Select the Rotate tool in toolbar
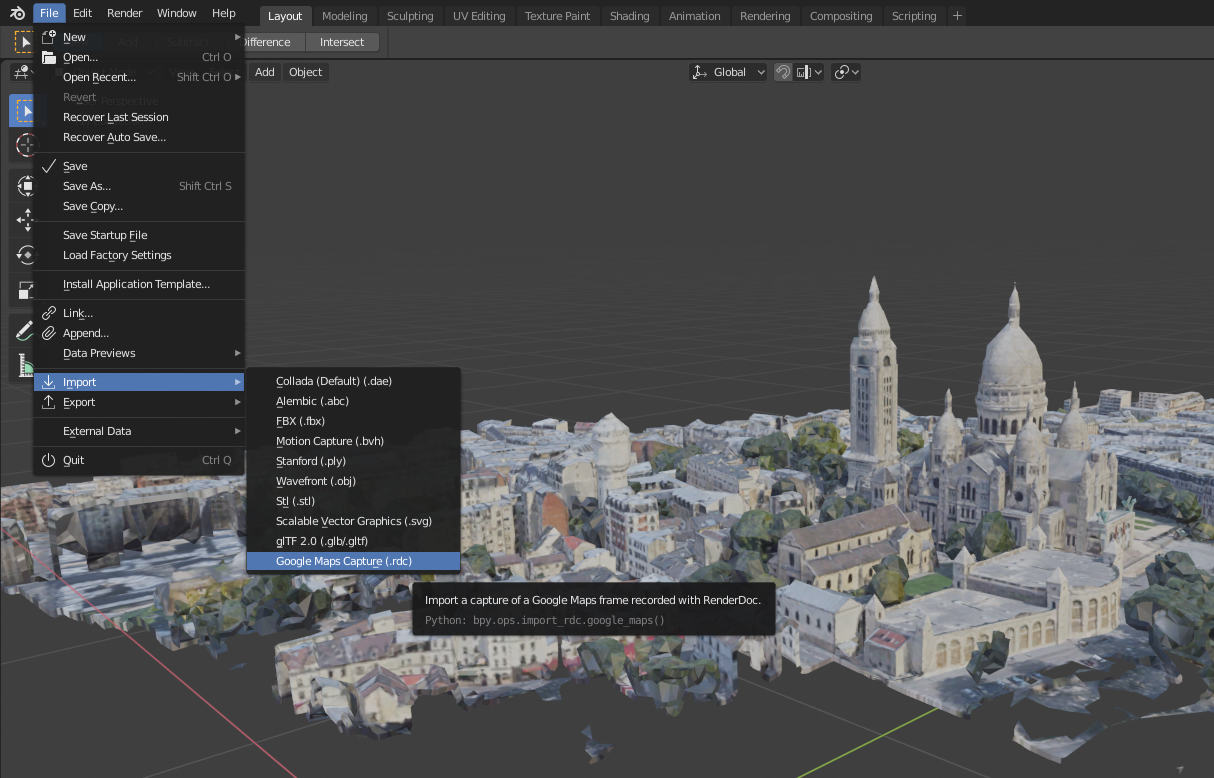The image size is (1214, 778). click(25, 255)
